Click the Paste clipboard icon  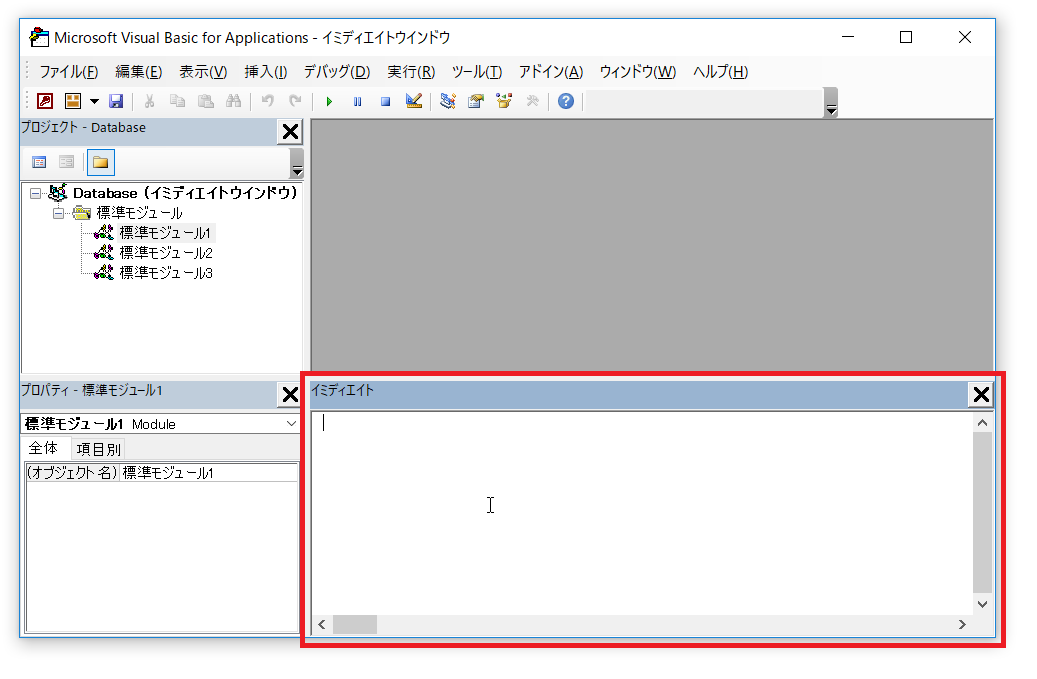point(206,101)
